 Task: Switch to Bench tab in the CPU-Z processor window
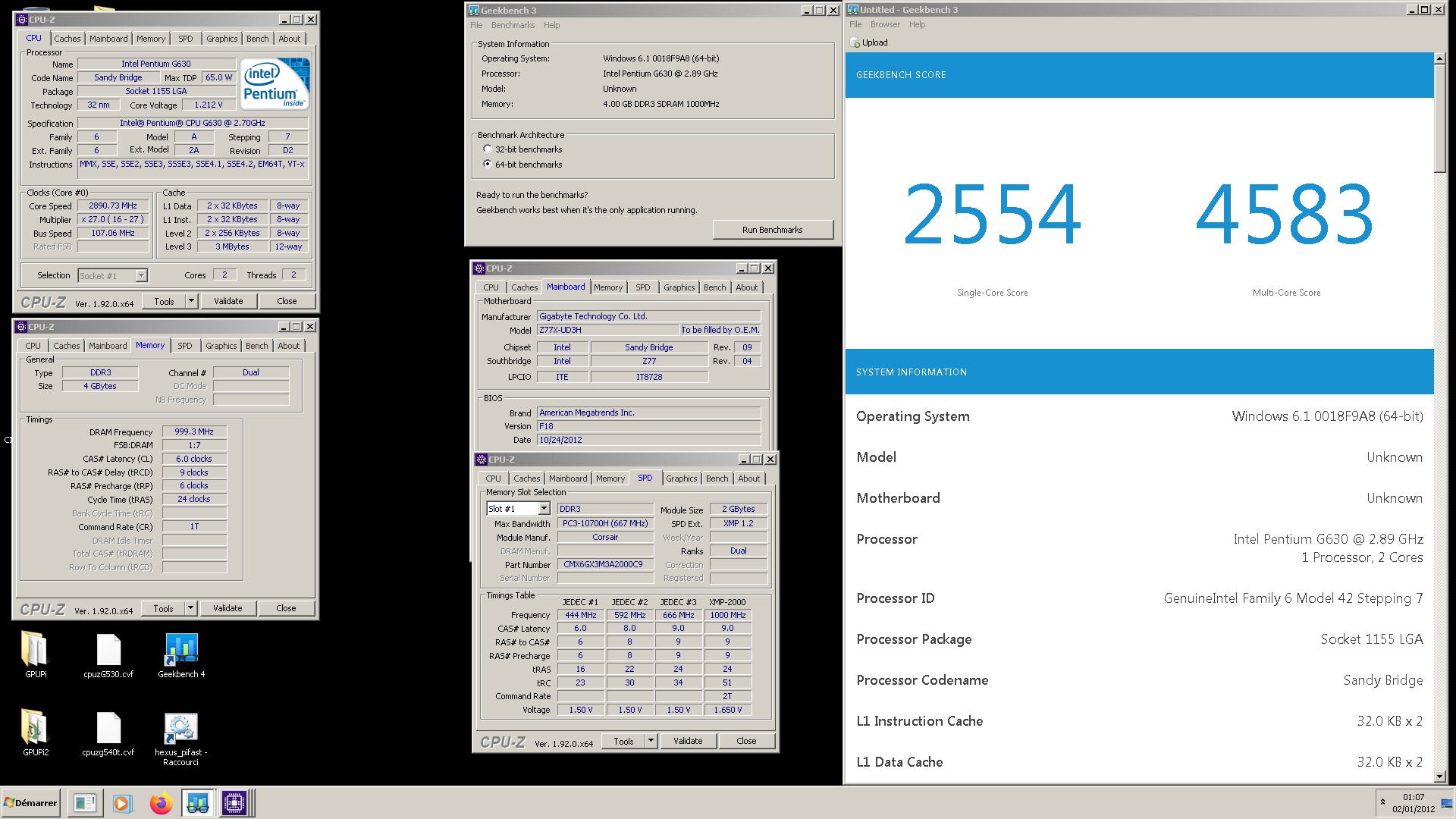[x=257, y=39]
